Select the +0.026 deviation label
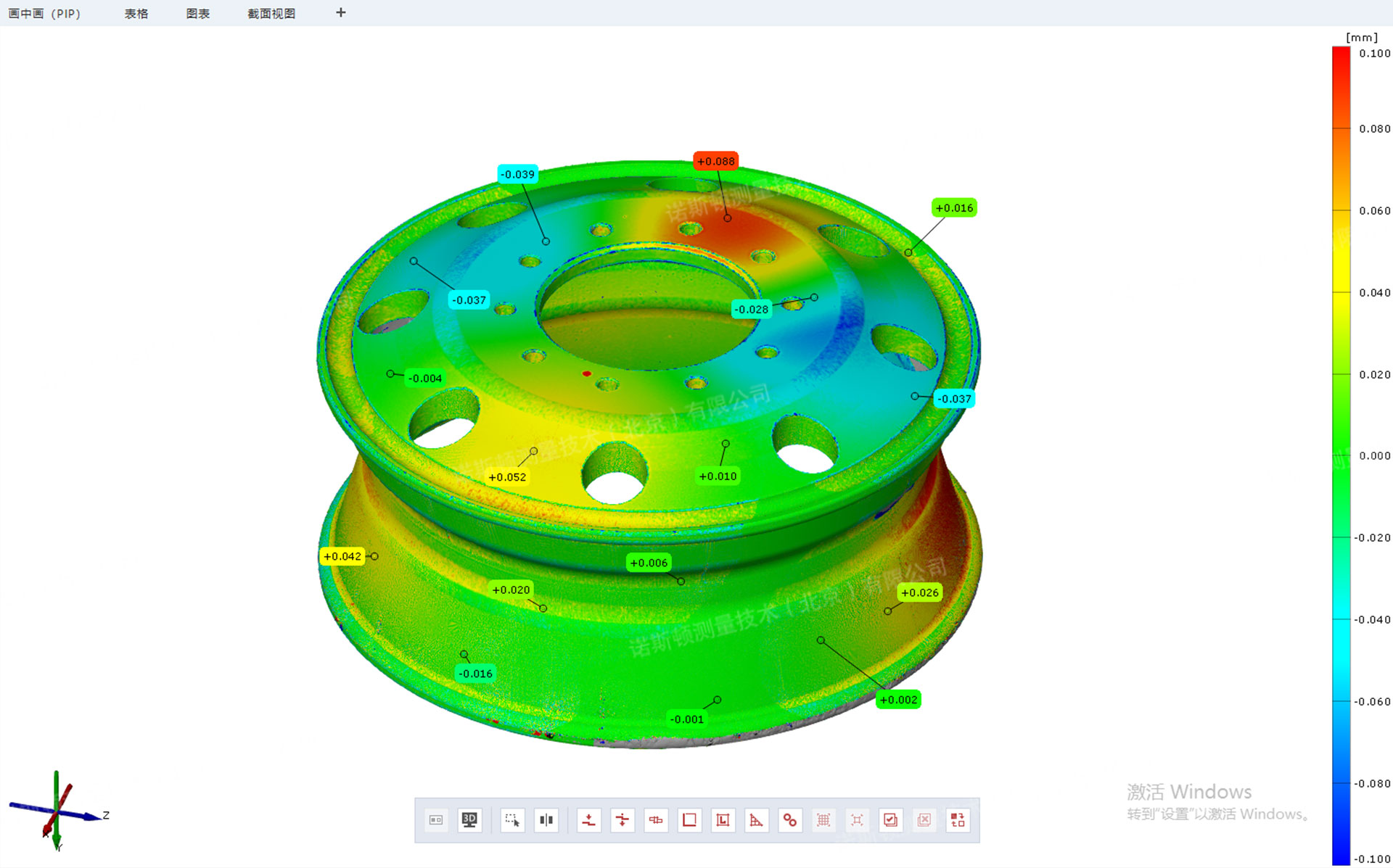This screenshot has height=868, width=1393. [x=919, y=592]
